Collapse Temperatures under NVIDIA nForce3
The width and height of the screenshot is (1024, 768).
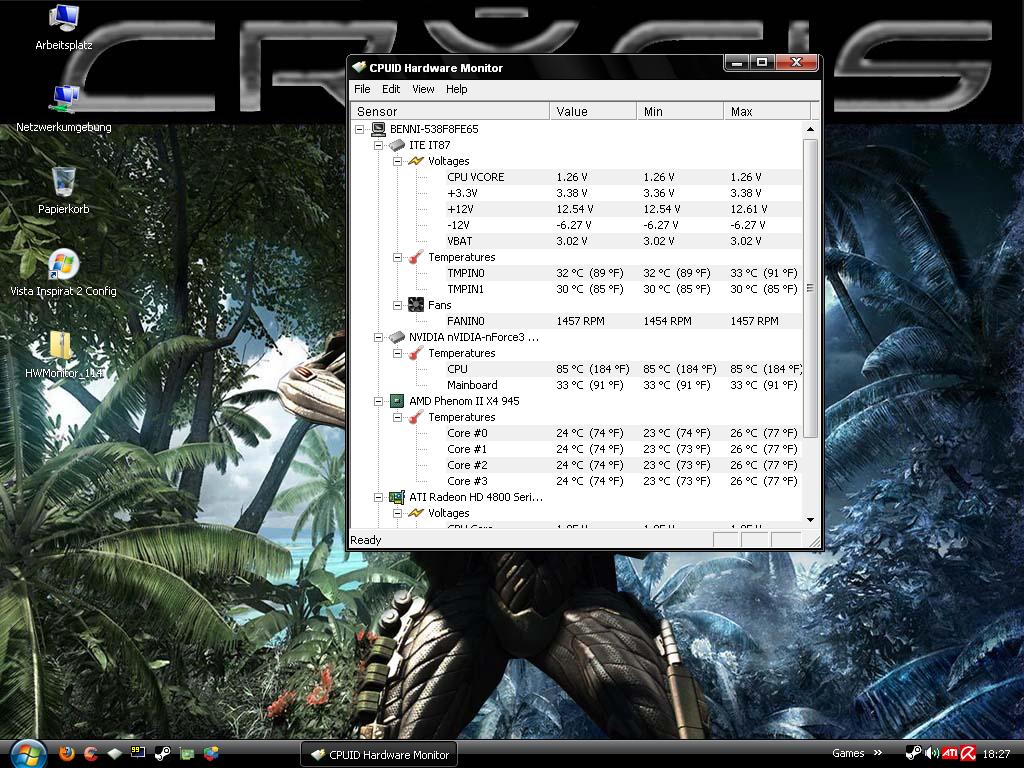(x=397, y=353)
